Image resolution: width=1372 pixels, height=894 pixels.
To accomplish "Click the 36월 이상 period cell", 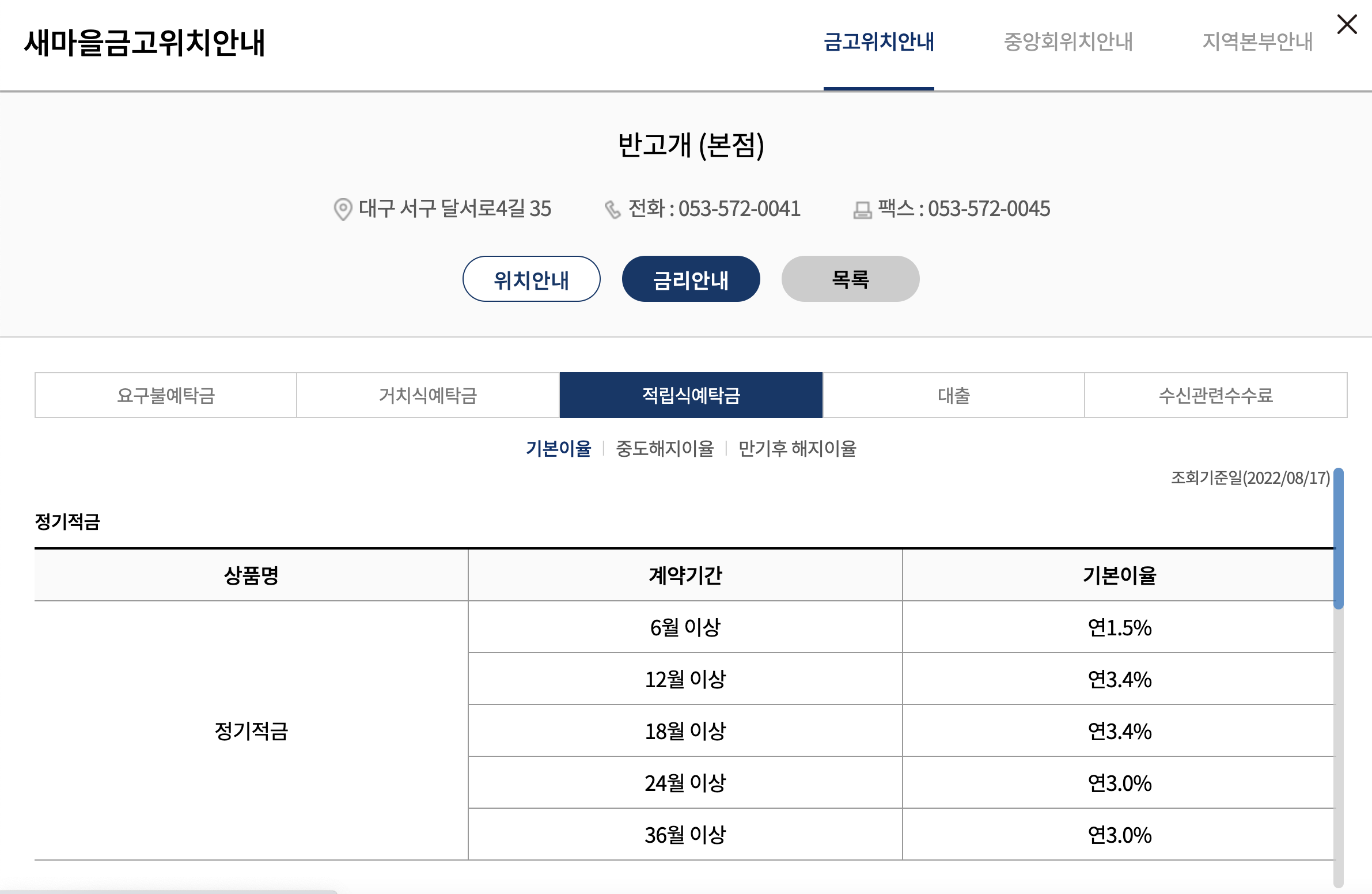I will [x=685, y=835].
